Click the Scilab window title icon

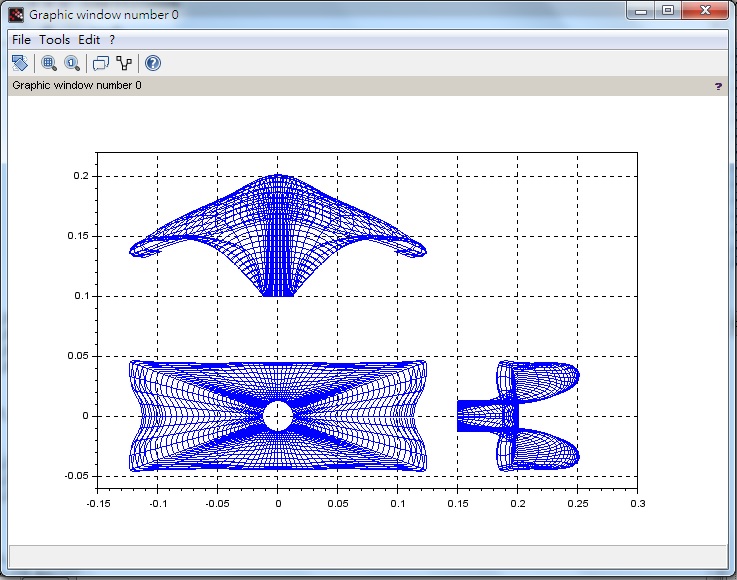[16, 15]
